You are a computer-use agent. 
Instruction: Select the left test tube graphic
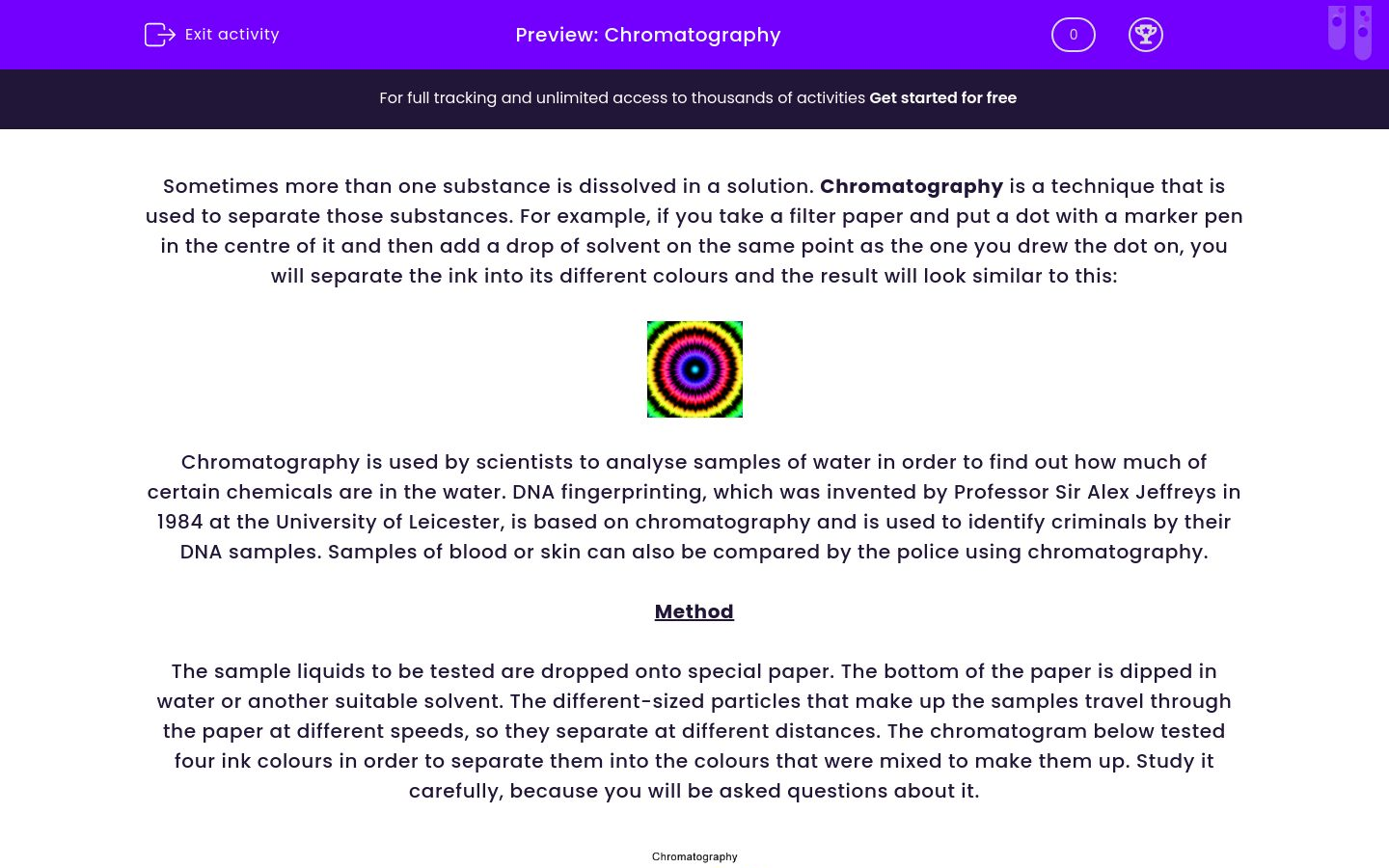(x=1337, y=31)
